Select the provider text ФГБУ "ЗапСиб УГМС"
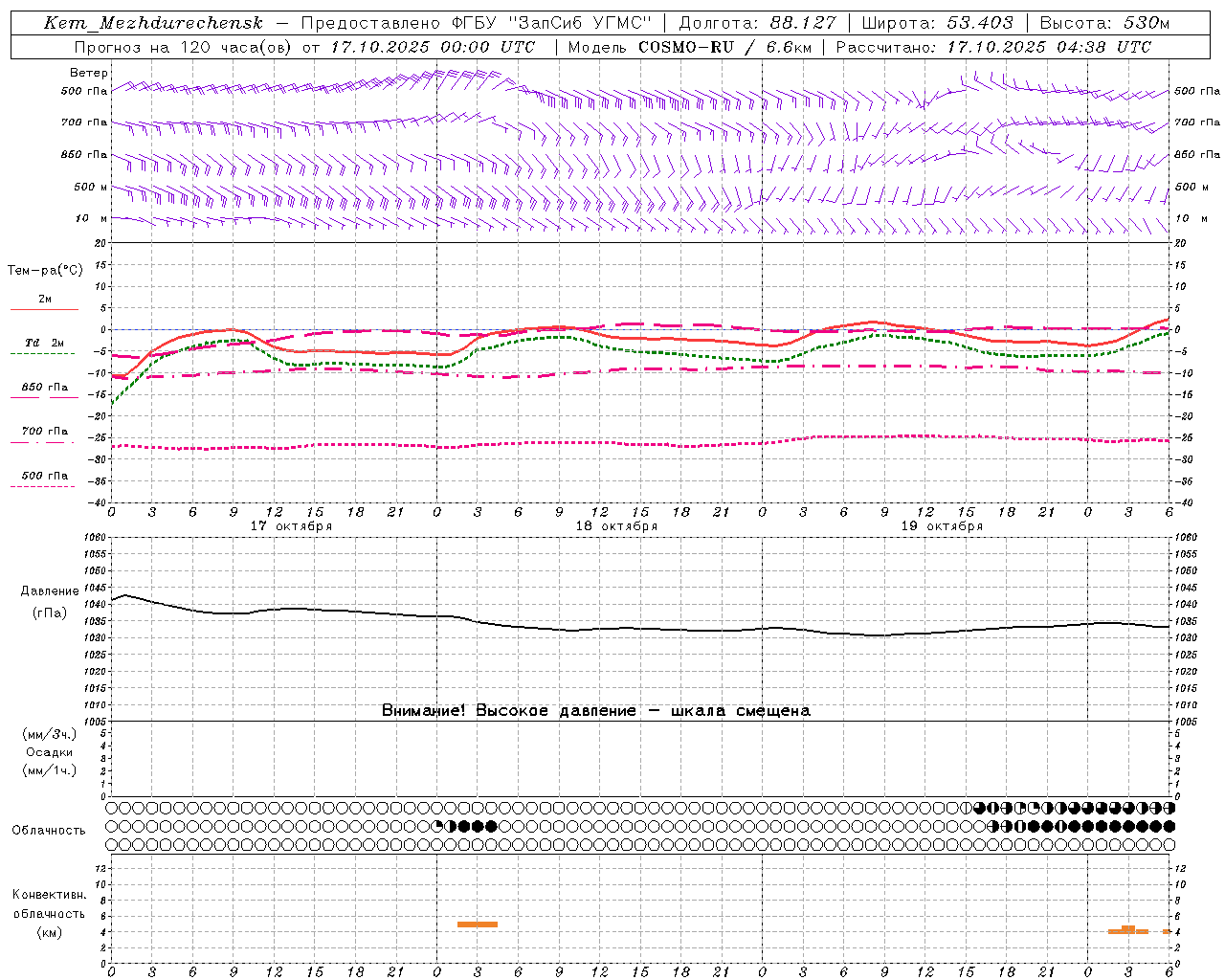Image resolution: width=1225 pixels, height=980 pixels. (x=552, y=23)
